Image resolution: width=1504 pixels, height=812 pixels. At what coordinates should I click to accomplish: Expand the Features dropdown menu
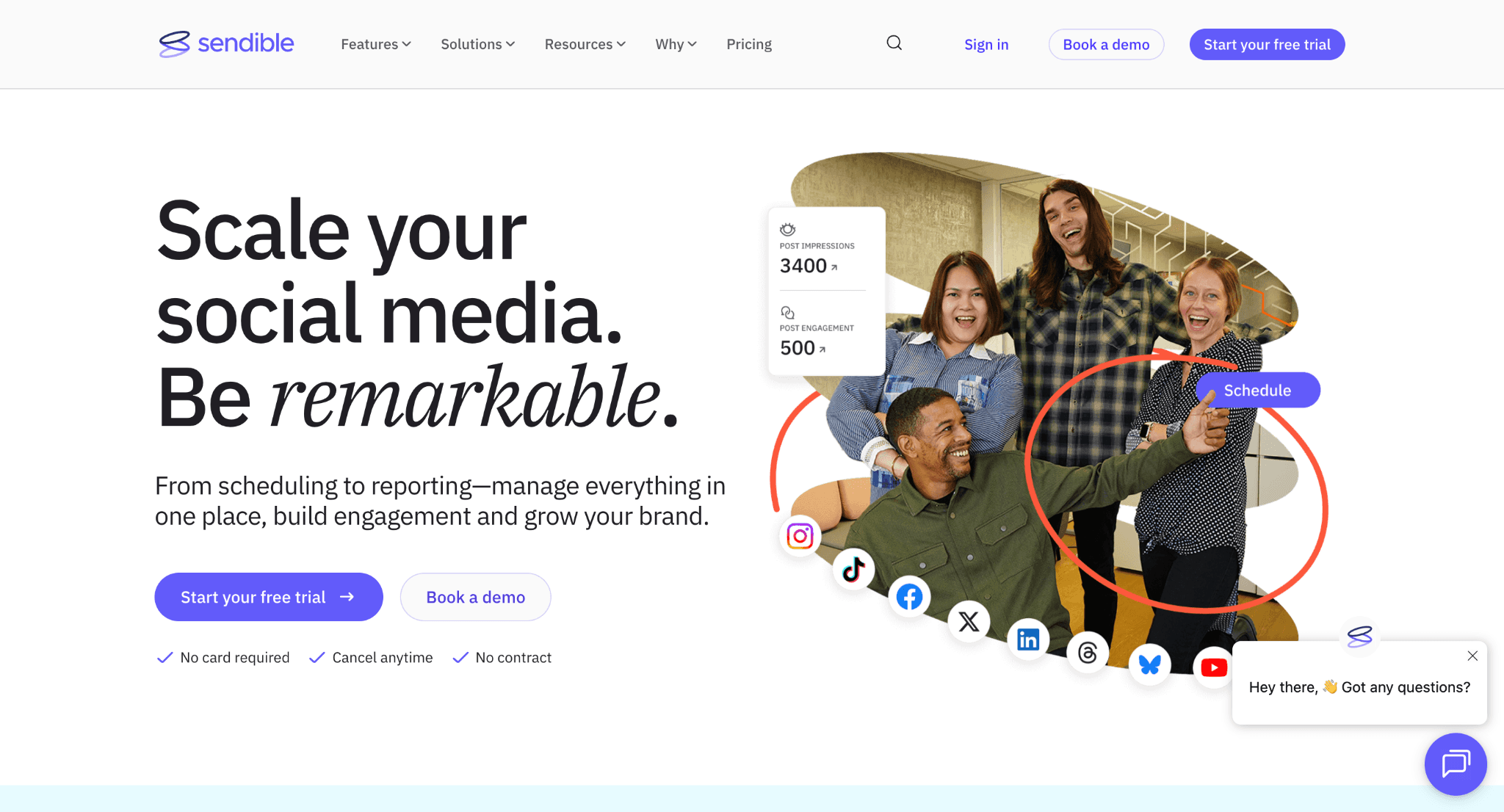[375, 44]
